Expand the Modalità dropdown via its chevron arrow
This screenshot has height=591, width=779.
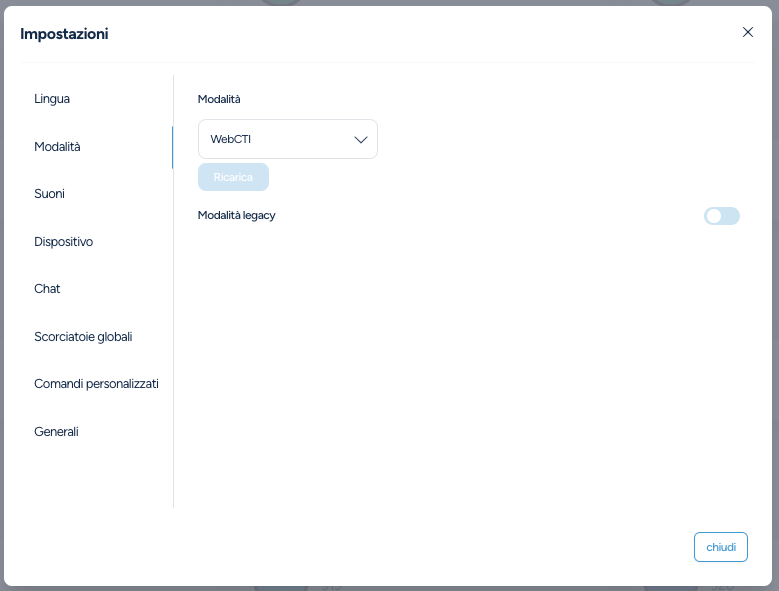click(361, 139)
